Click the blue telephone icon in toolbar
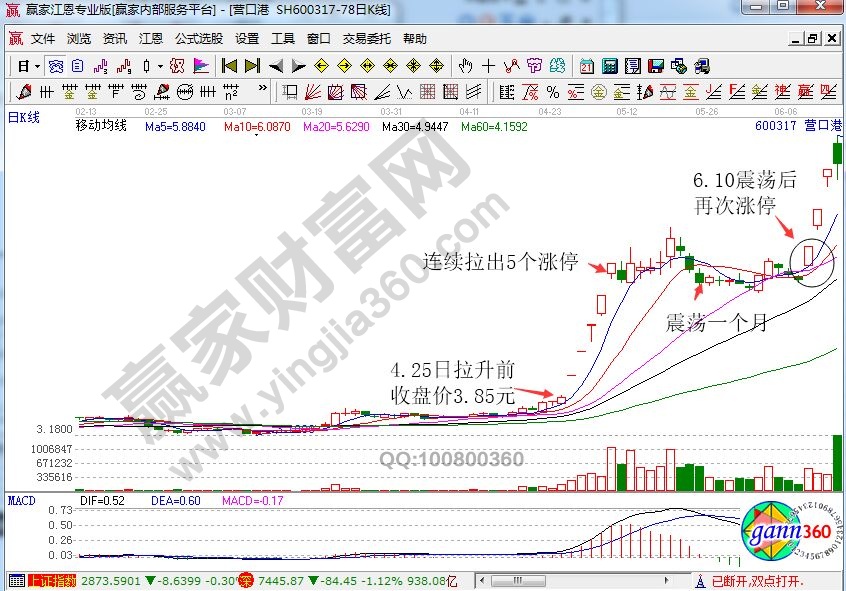The image size is (846, 591). pos(703,66)
